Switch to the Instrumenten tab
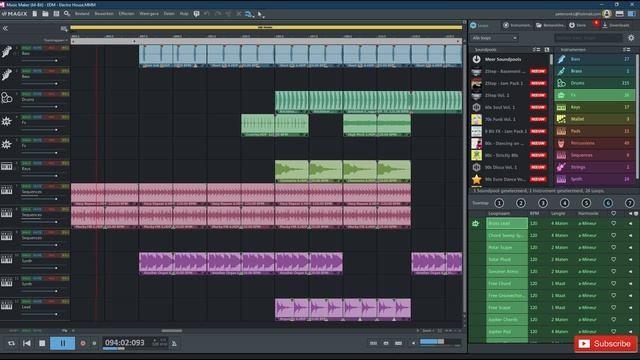Screen dimensions: 640x360 coord(518,25)
